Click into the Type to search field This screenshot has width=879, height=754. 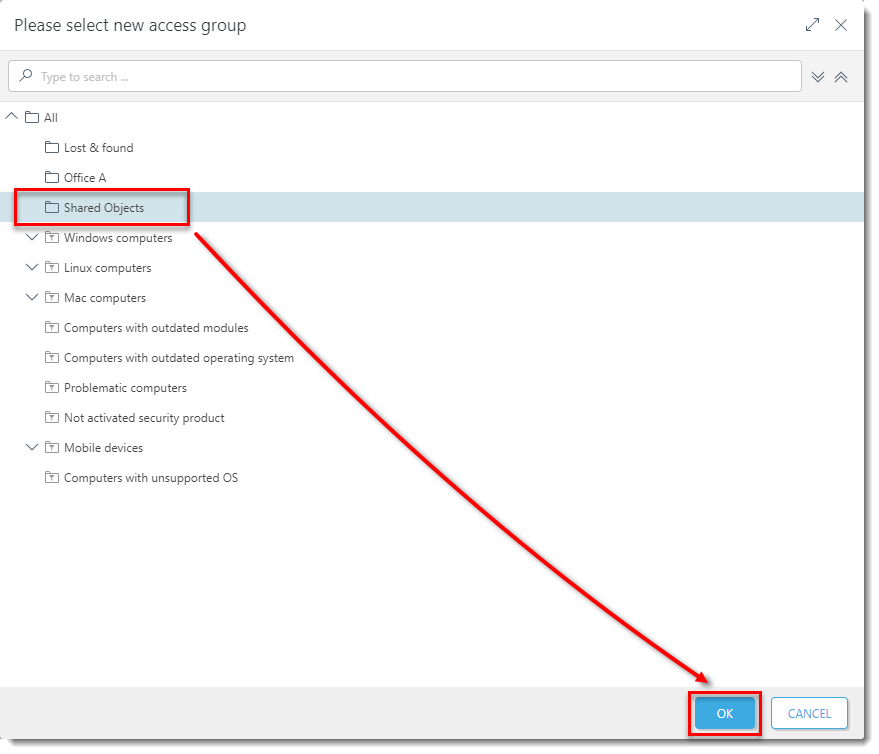click(410, 77)
